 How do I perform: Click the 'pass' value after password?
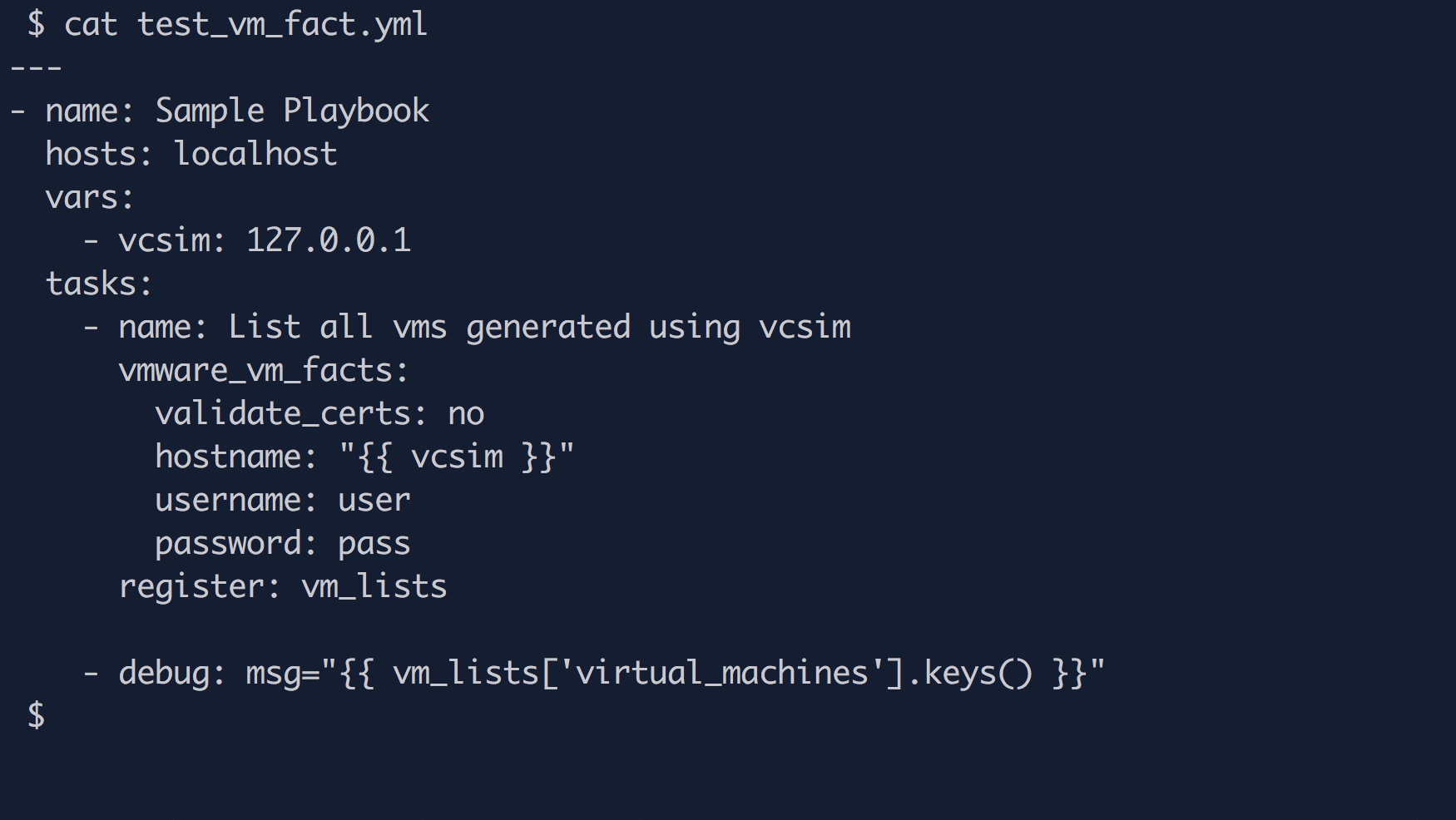pyautogui.click(x=374, y=544)
